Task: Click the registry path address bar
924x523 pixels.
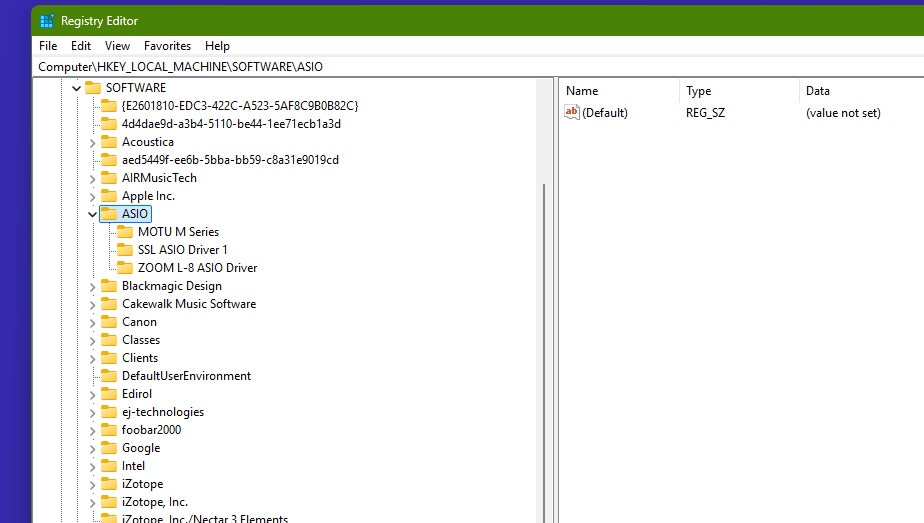Action: 400,67
